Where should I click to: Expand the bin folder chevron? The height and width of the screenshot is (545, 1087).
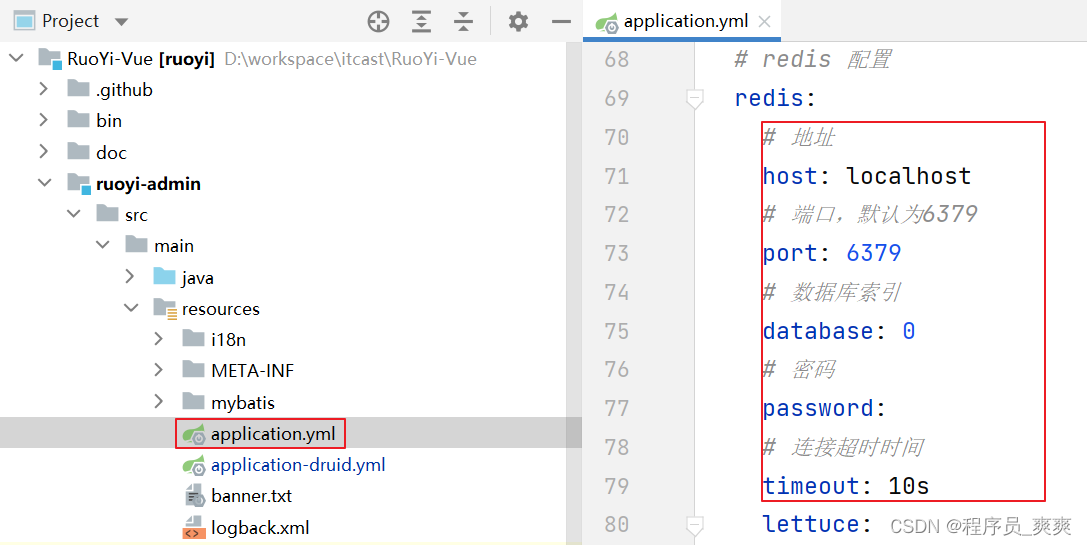pos(44,120)
